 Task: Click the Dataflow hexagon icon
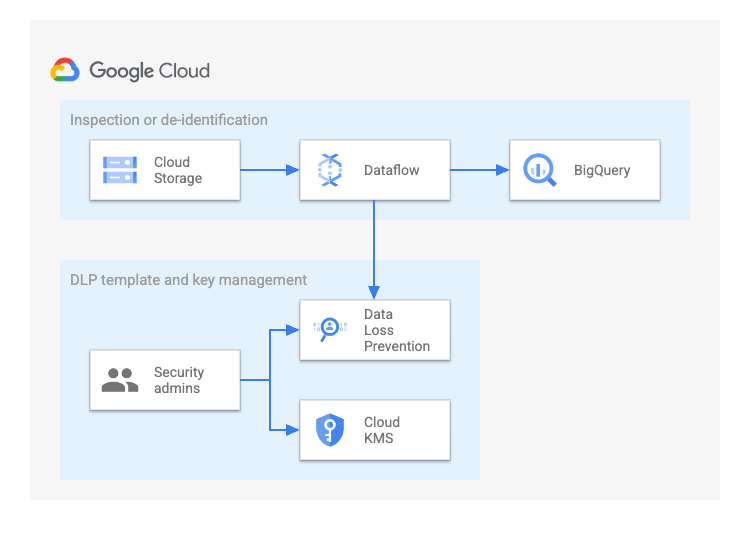(330, 170)
